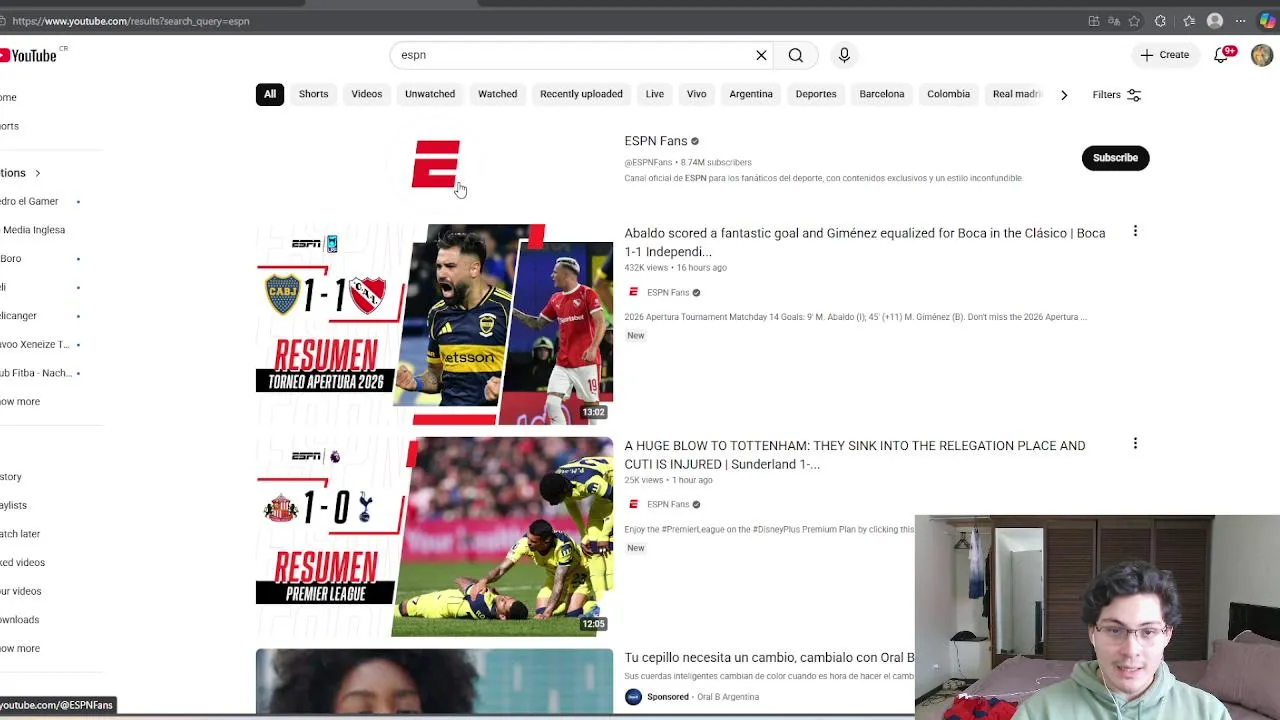1280x720 pixels.
Task: Open the browser three-dot menu
Action: (x=1241, y=21)
